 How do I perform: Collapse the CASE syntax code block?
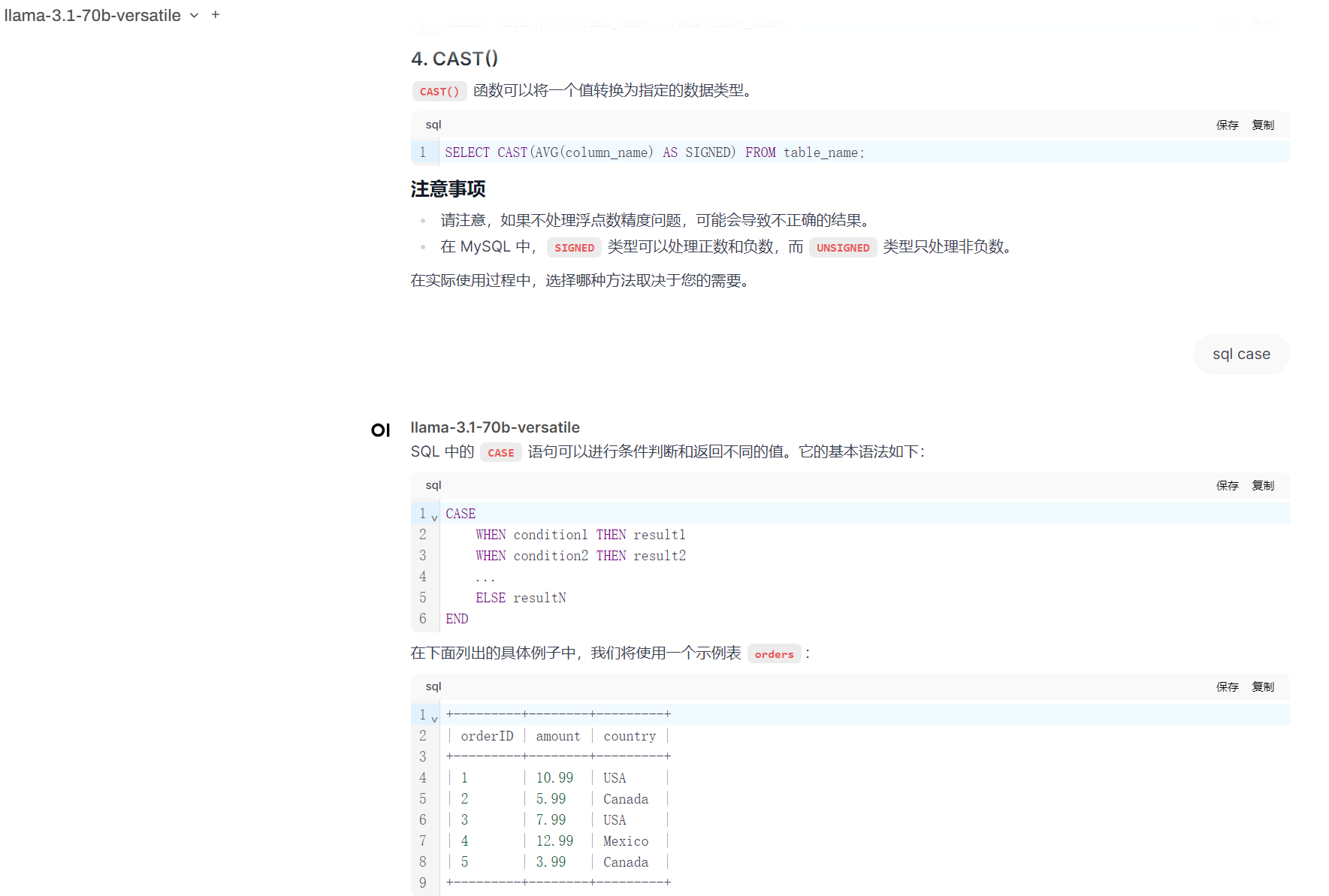(434, 517)
